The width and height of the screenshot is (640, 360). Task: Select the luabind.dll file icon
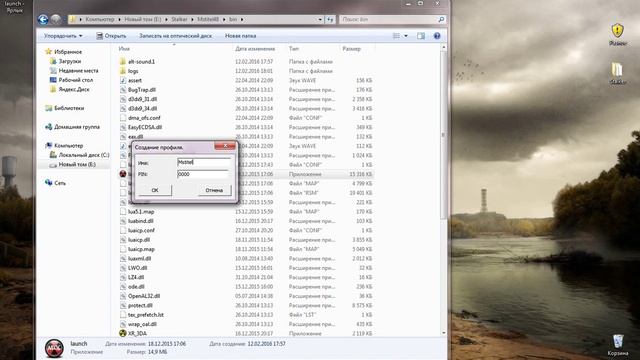(123, 221)
